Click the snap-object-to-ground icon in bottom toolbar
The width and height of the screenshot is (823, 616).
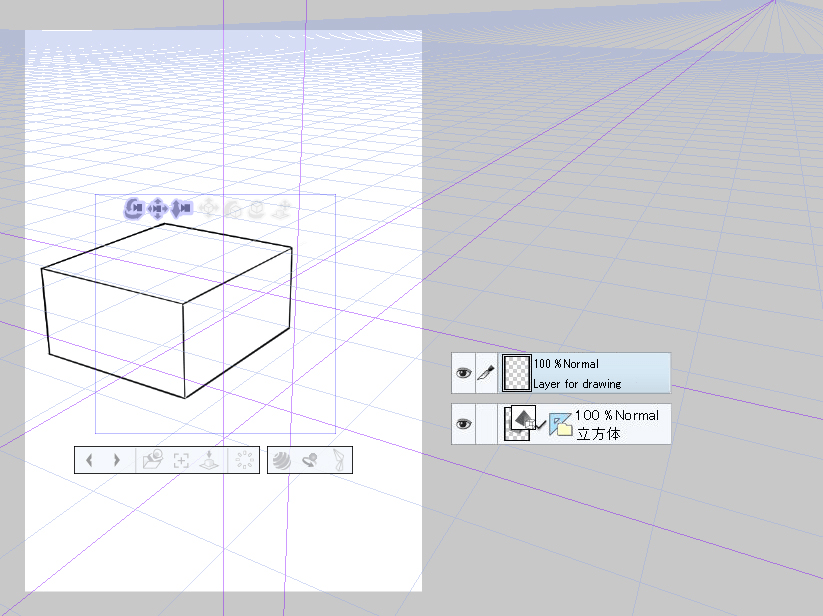[x=210, y=459]
